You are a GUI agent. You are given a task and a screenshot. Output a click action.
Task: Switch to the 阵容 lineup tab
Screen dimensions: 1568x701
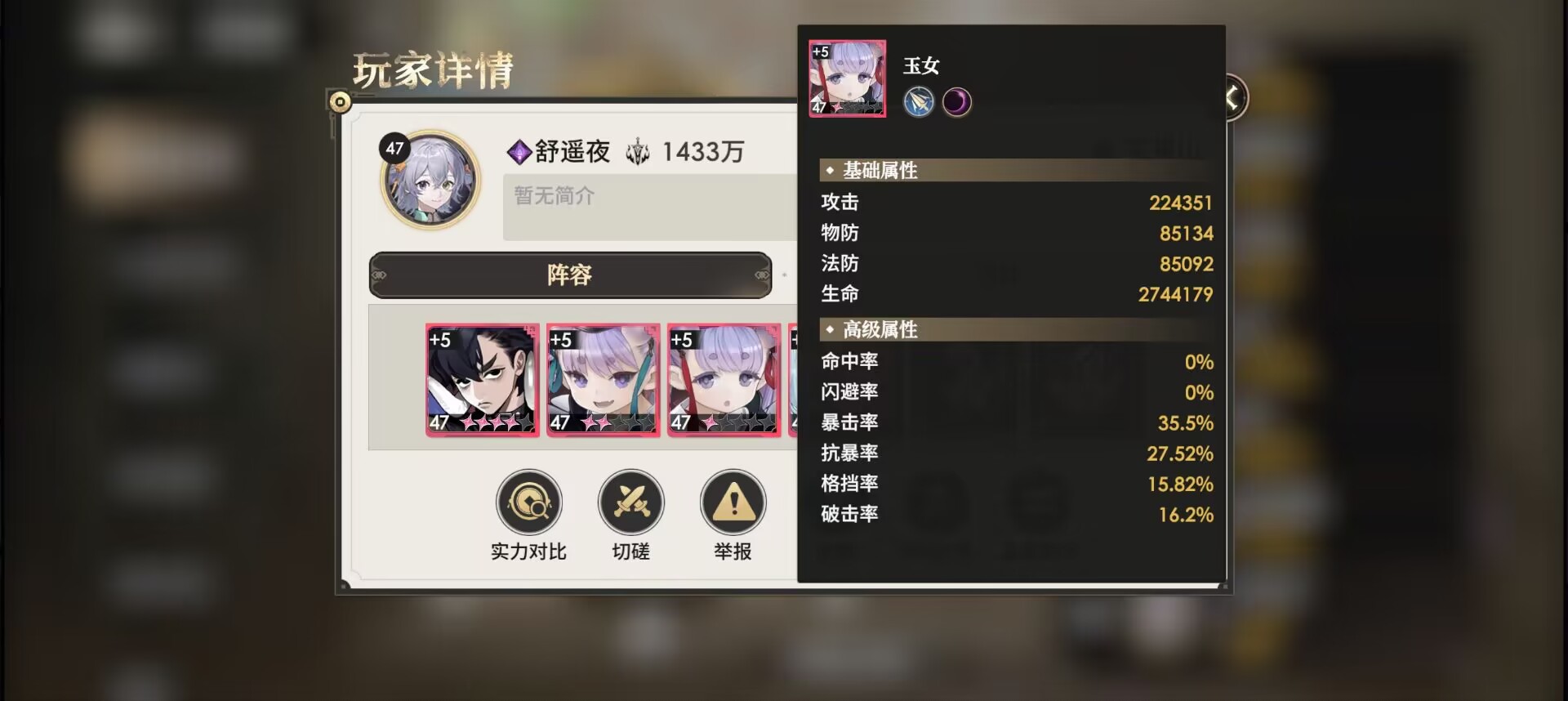click(570, 275)
